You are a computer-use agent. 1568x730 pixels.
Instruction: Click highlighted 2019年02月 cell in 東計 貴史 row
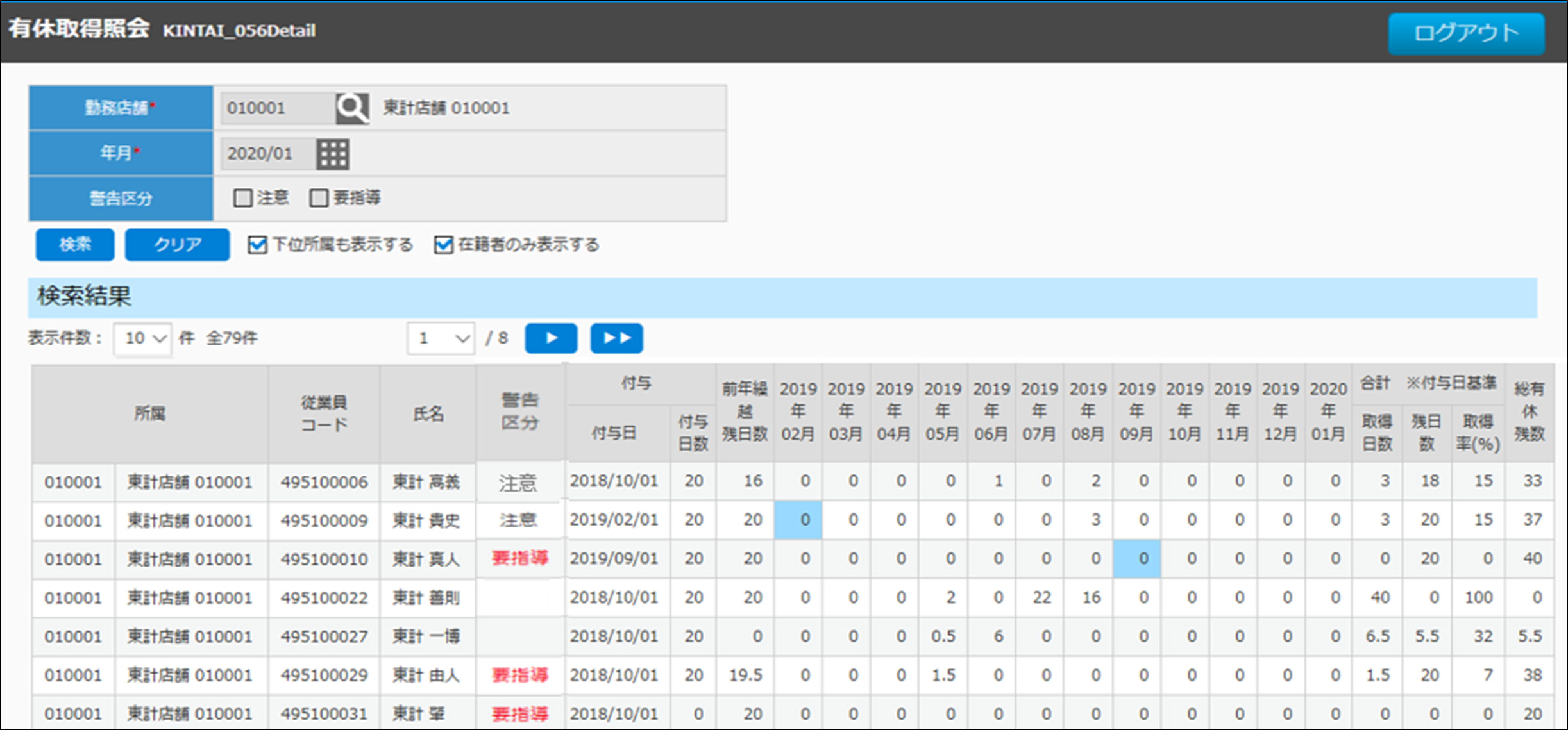798,520
